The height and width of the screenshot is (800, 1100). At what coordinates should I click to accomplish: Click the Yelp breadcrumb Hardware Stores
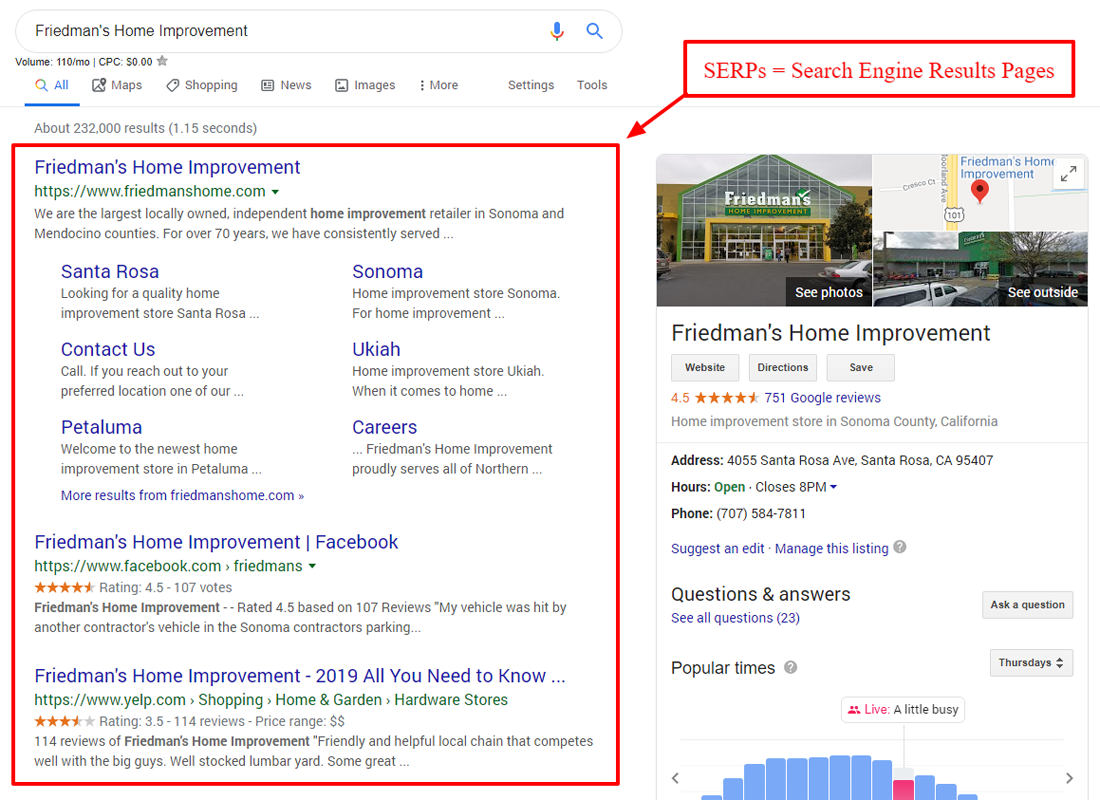[451, 700]
